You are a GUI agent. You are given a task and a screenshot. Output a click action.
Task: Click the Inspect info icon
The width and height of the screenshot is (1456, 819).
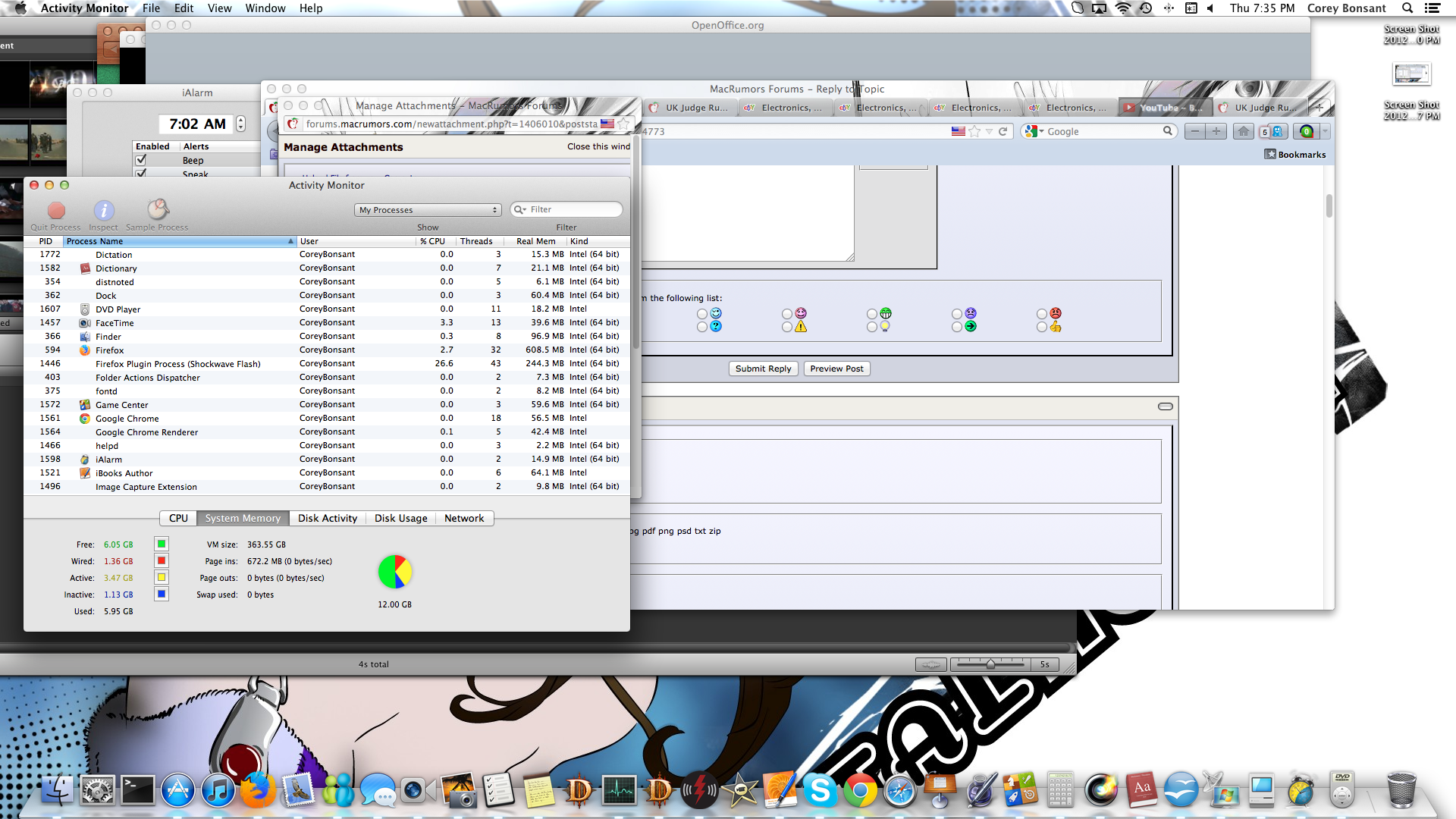[x=104, y=210]
